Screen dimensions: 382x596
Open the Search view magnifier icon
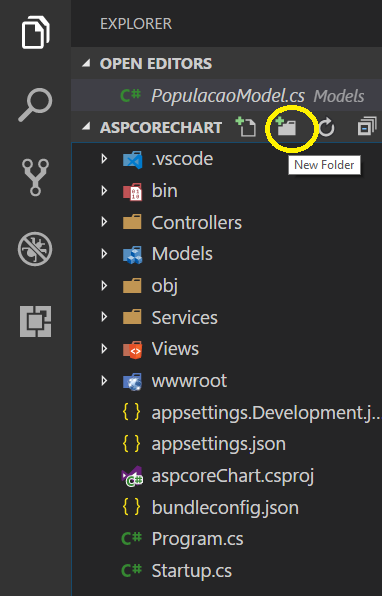pos(35,105)
